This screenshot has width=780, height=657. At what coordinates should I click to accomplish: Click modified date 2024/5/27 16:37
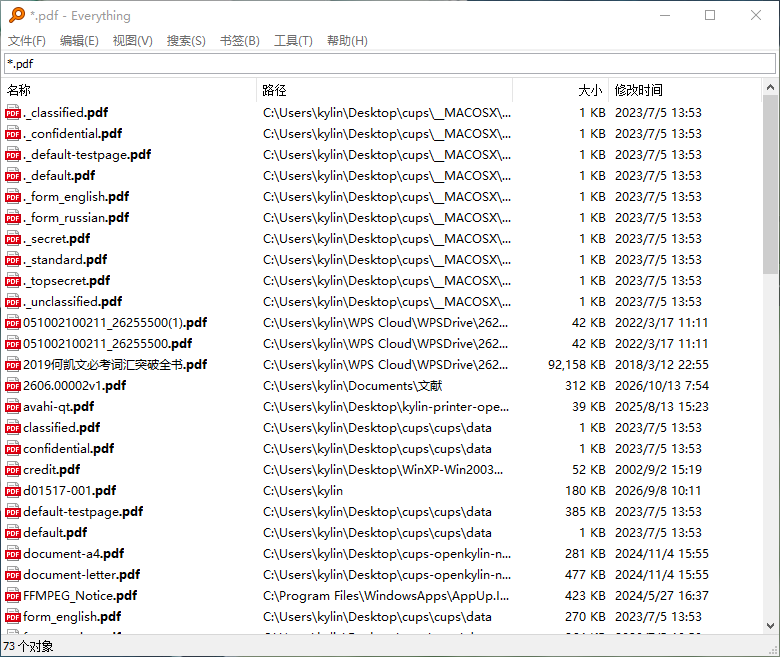click(662, 596)
